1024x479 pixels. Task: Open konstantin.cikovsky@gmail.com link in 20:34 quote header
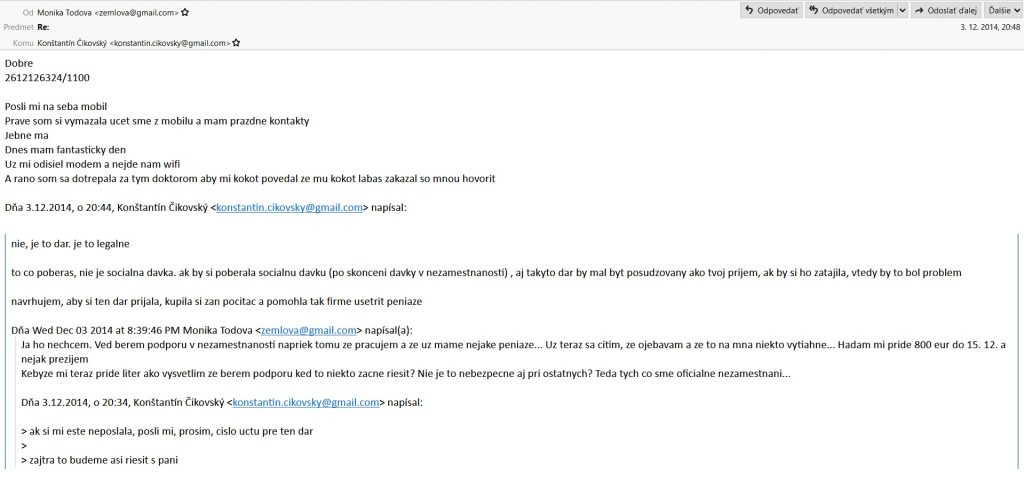(x=305, y=402)
